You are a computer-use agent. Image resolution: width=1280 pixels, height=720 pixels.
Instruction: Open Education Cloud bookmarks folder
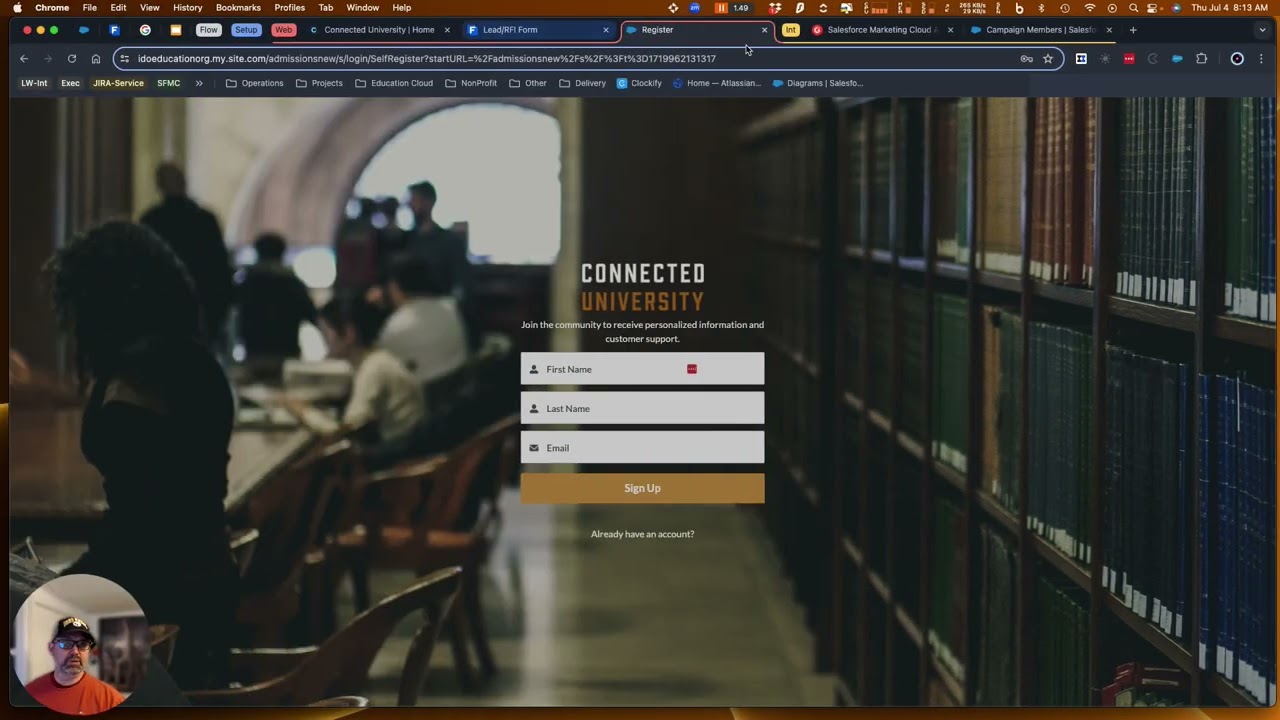(x=394, y=83)
